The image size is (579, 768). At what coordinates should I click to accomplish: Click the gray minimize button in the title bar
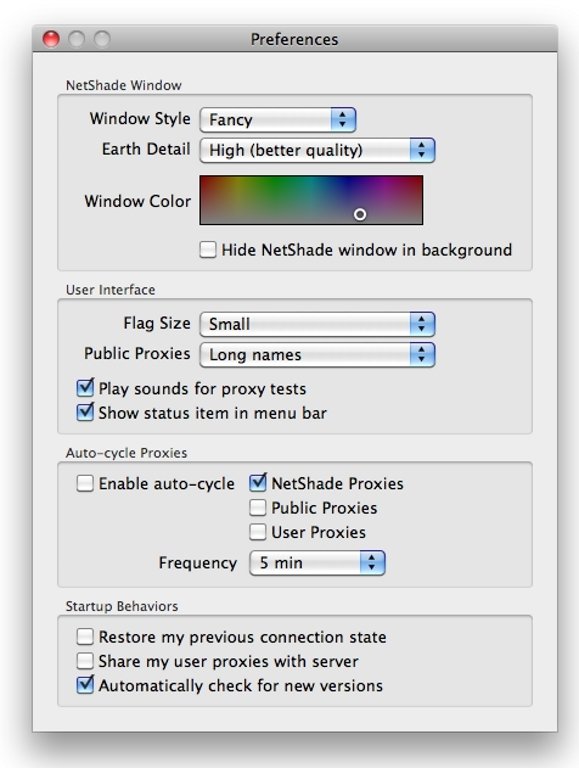(x=76, y=39)
